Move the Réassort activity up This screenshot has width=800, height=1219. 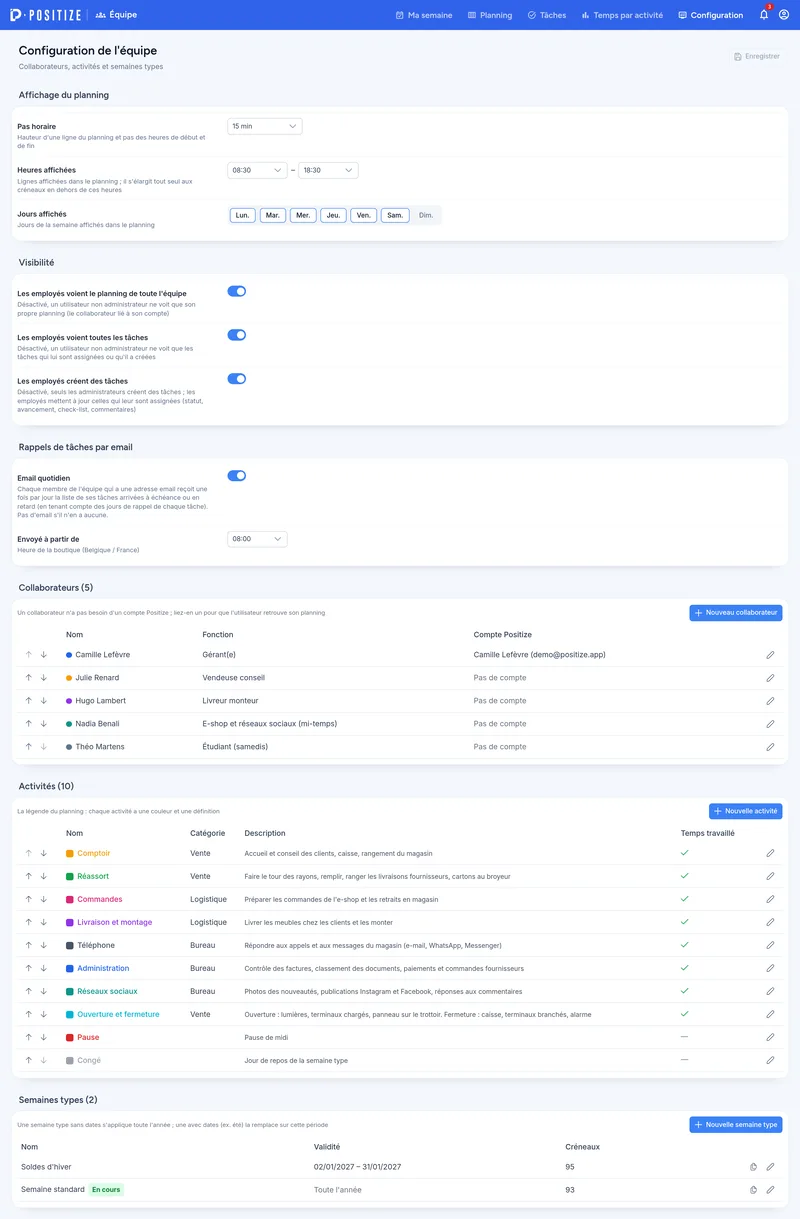[29, 877]
